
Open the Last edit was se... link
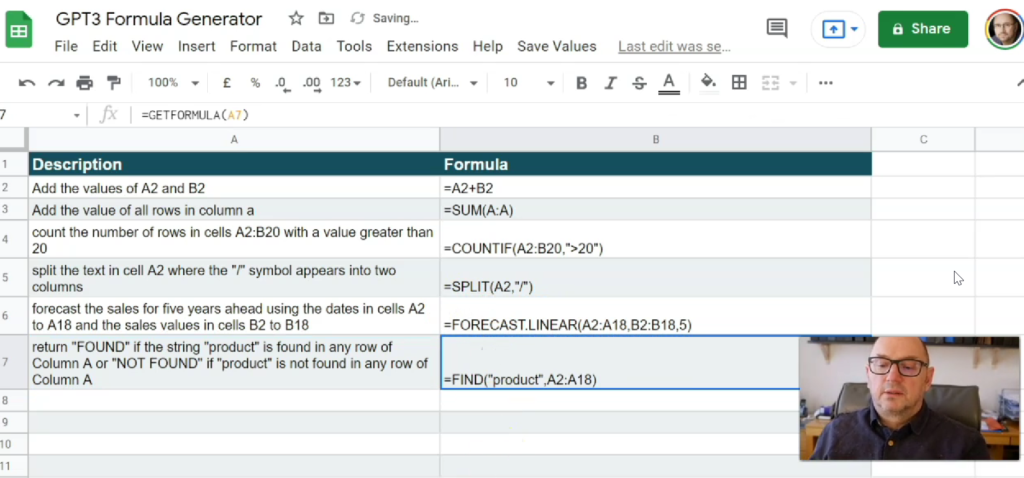(674, 46)
